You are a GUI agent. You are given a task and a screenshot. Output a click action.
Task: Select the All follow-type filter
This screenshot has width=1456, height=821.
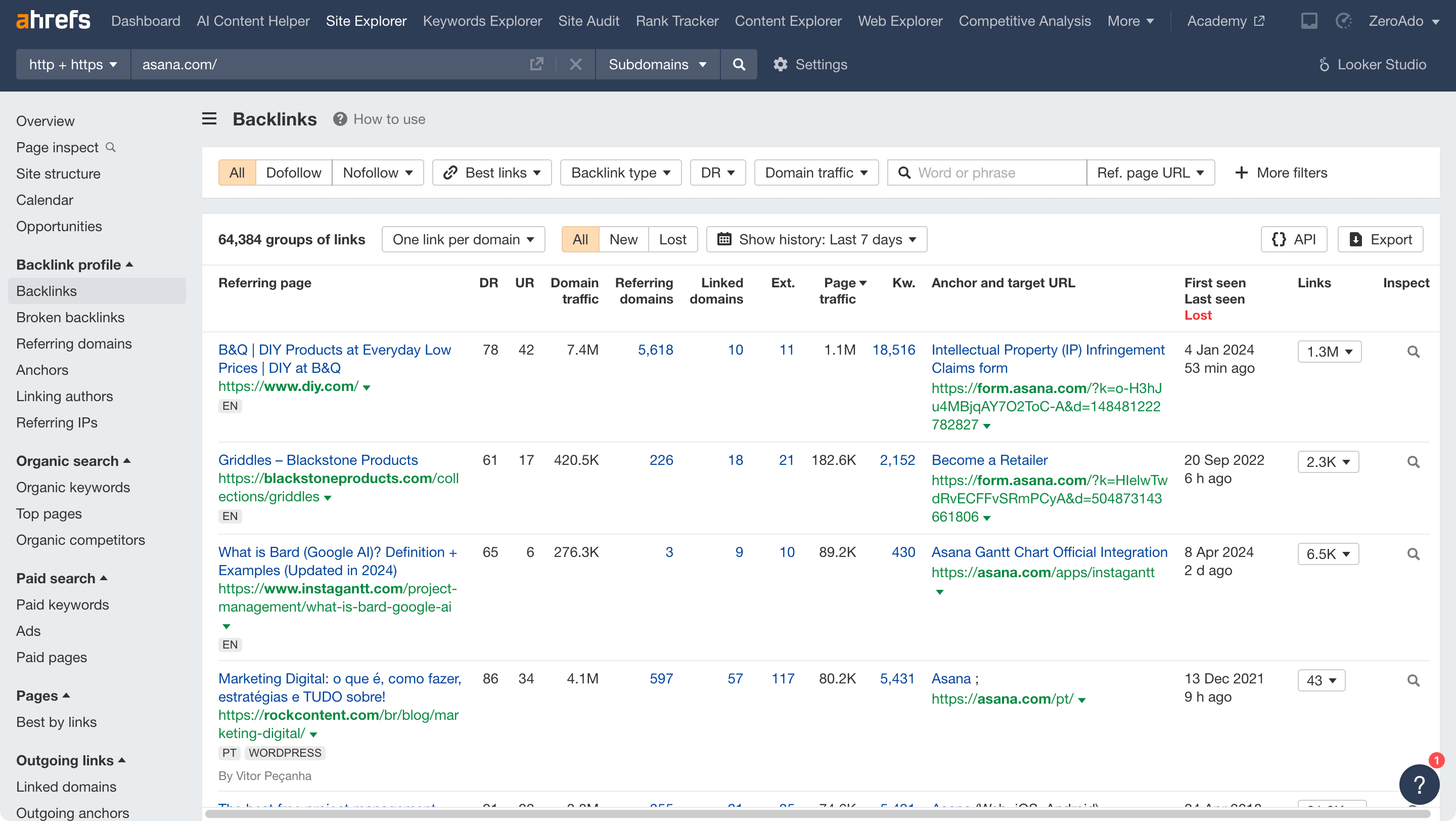pos(237,172)
